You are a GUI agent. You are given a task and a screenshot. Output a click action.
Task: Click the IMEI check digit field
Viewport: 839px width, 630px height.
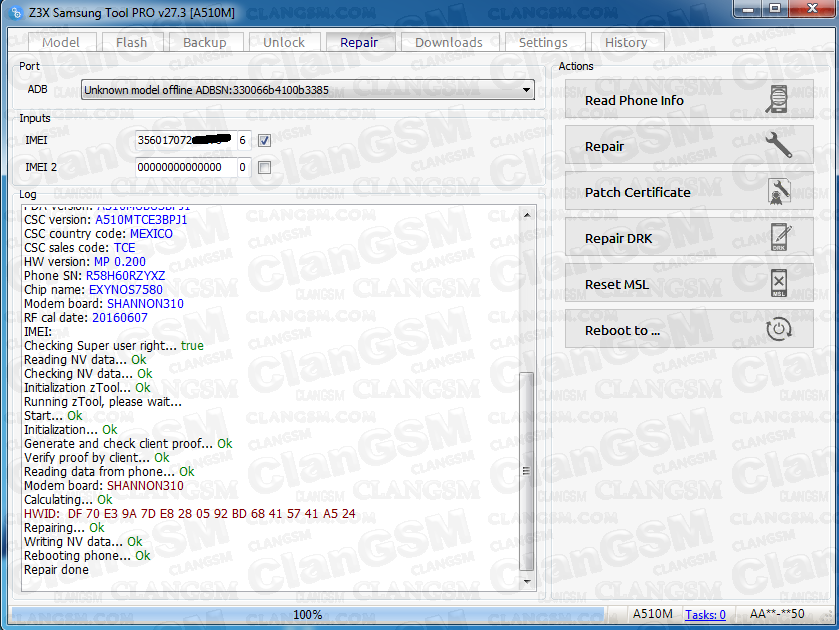(x=243, y=140)
